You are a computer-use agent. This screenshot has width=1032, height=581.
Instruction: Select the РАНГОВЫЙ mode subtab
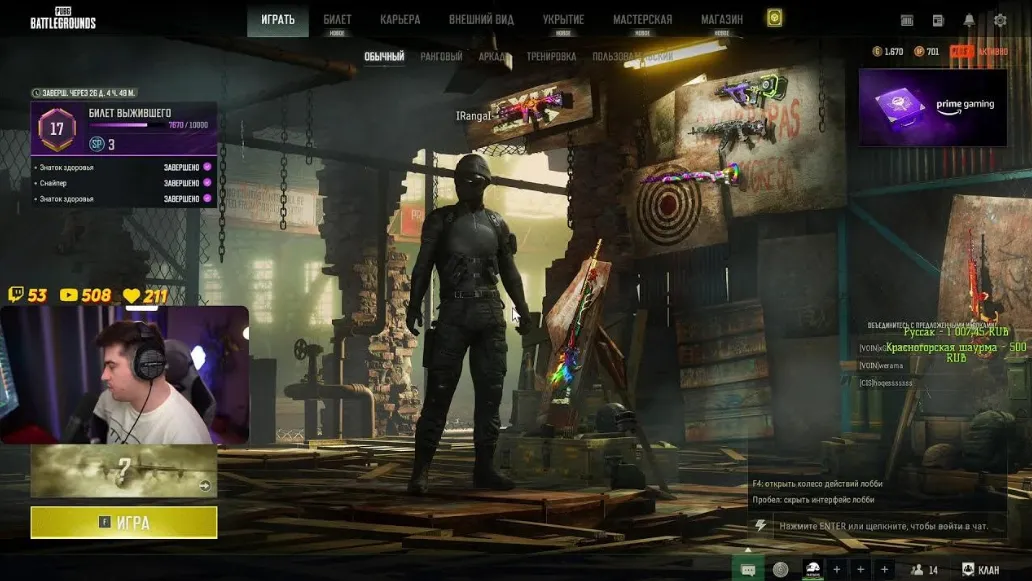(x=441, y=57)
